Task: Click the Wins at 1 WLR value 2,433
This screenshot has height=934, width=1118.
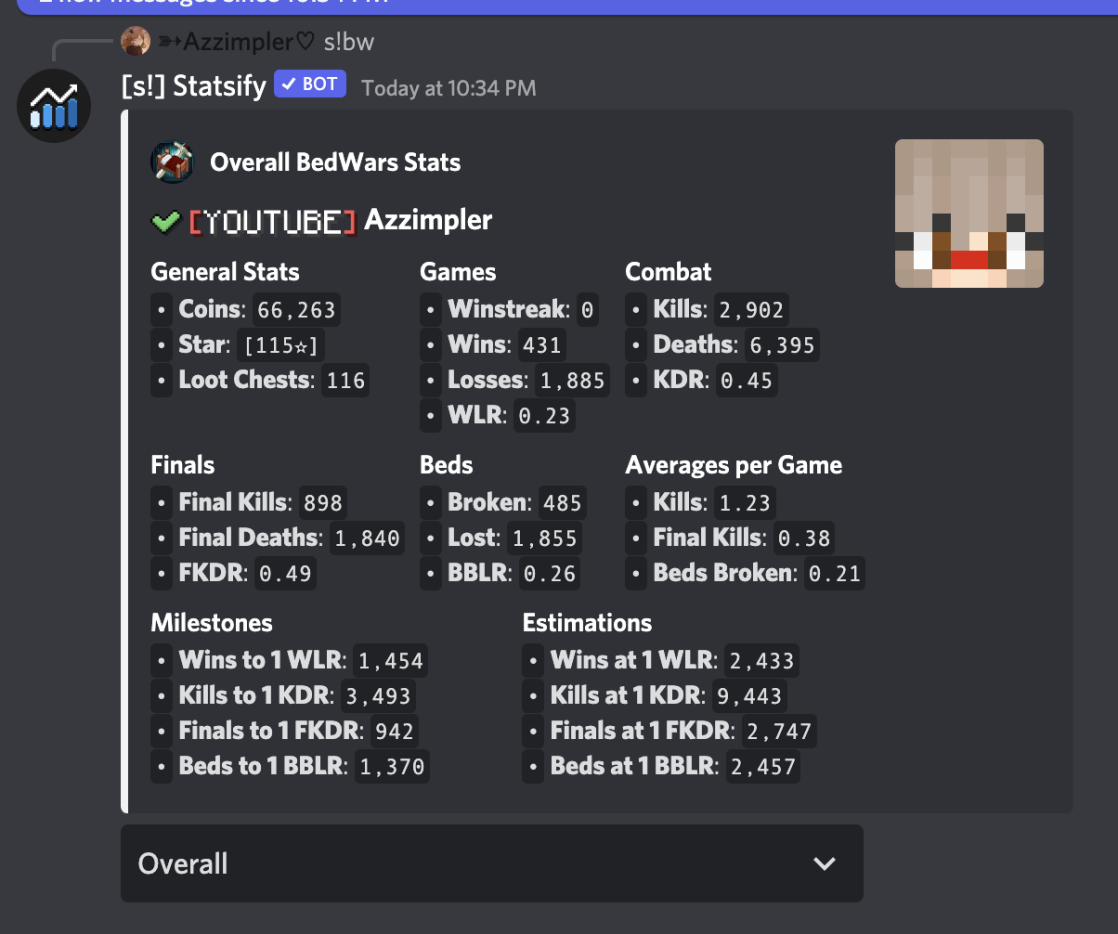Action: (761, 661)
